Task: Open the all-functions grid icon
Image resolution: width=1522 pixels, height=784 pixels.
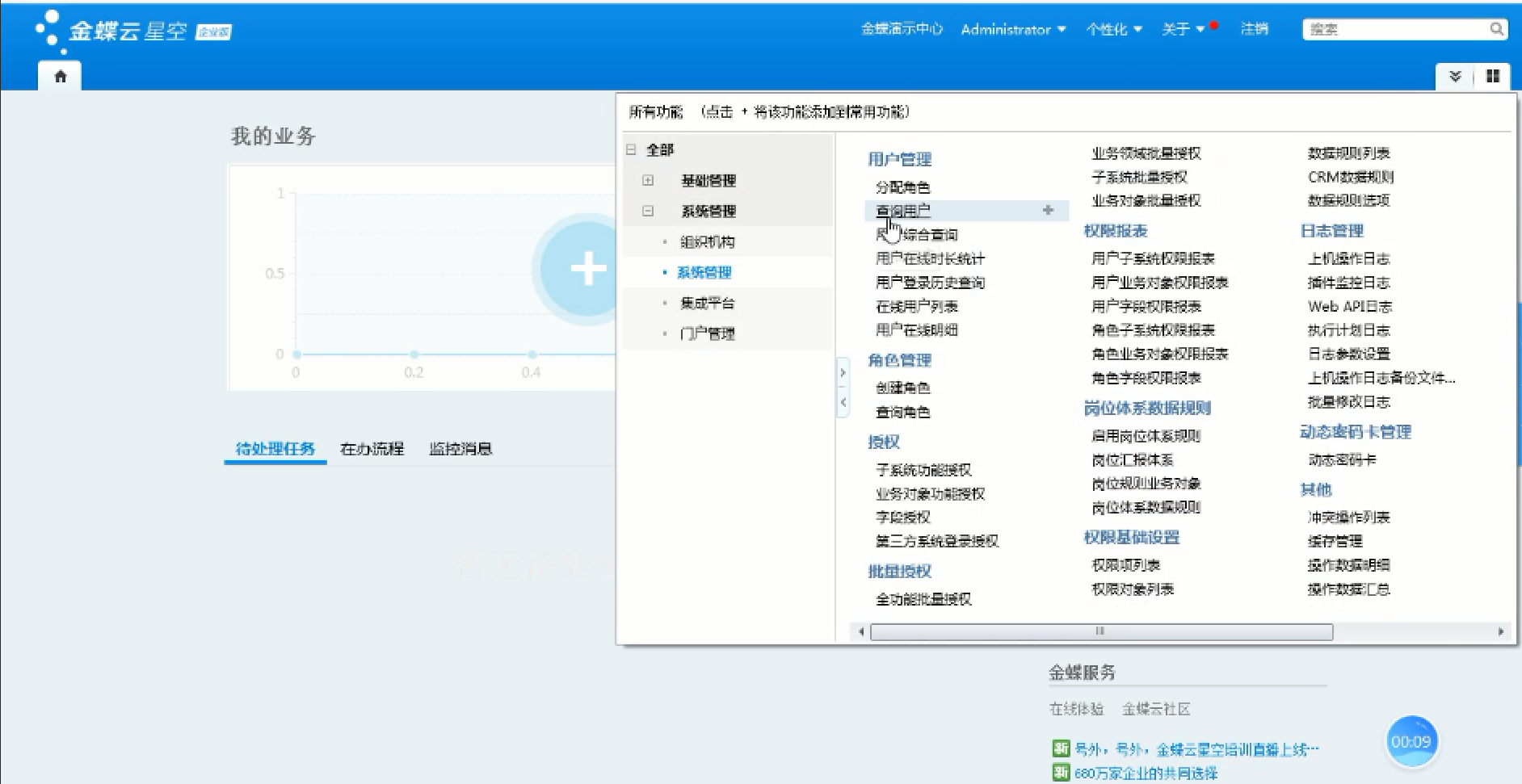Action: pyautogui.click(x=1492, y=76)
